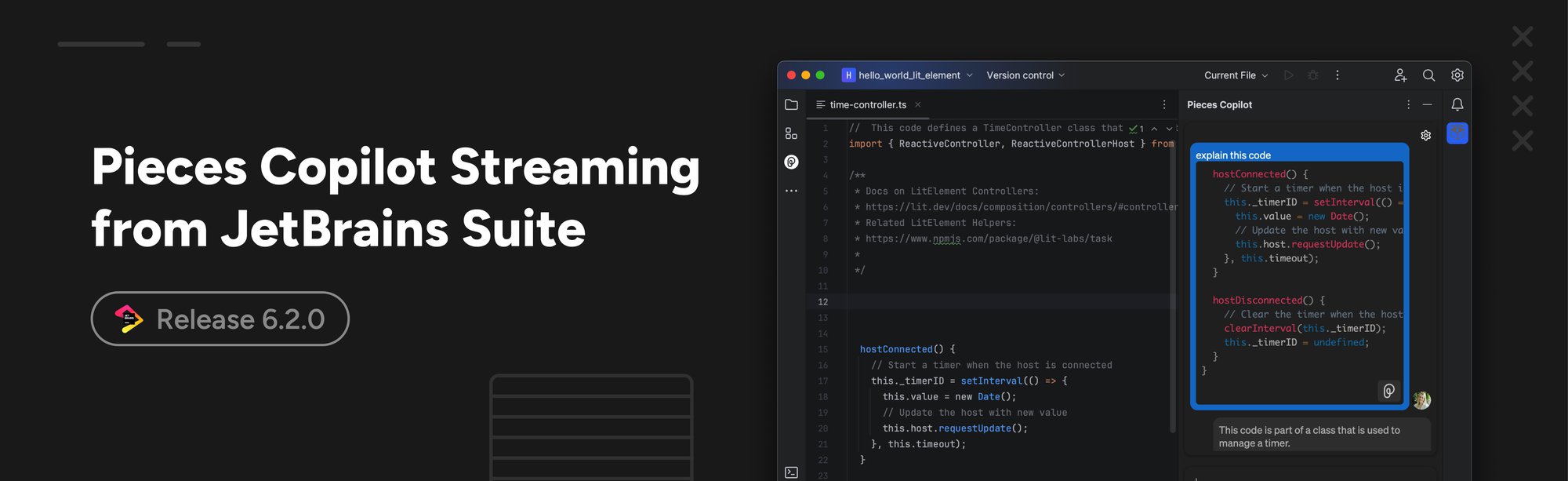Open the Version control dropdown
The height and width of the screenshot is (481, 1568).
tap(1025, 75)
